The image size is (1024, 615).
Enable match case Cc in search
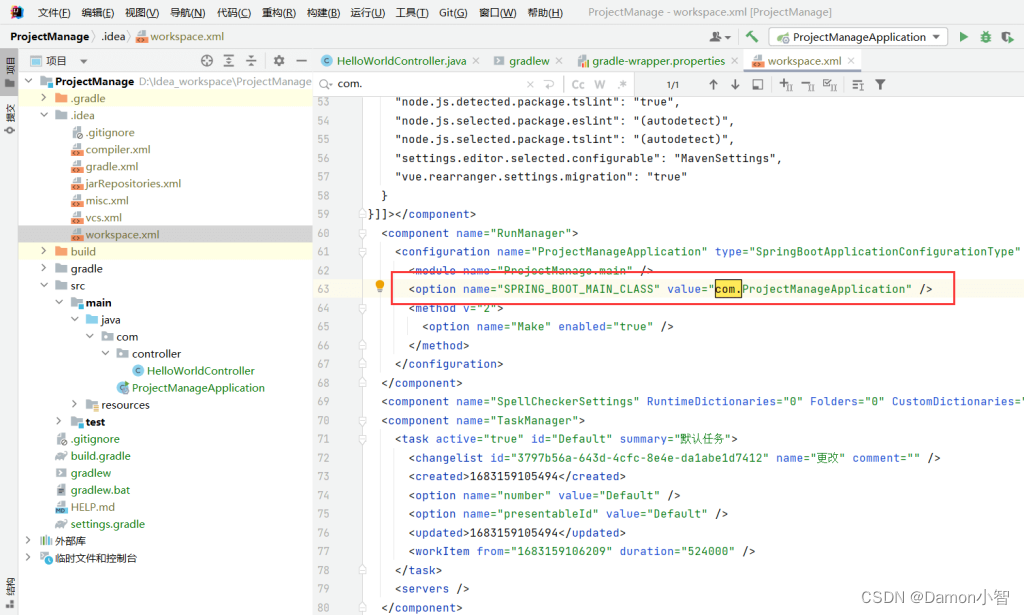[x=578, y=84]
